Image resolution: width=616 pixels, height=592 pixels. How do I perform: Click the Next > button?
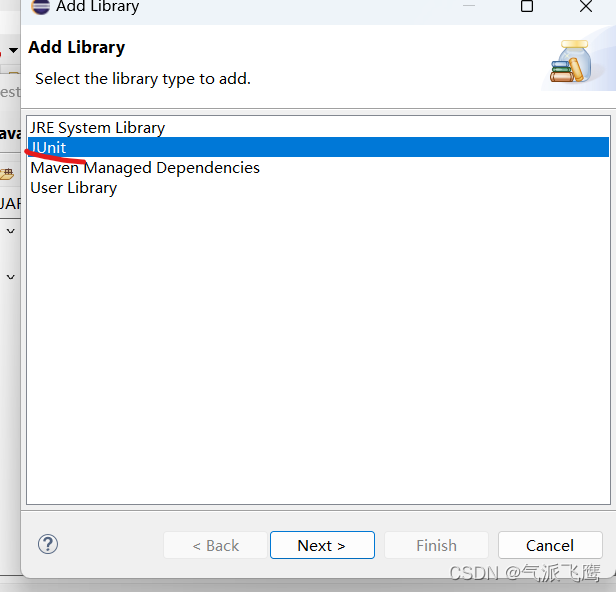(322, 545)
